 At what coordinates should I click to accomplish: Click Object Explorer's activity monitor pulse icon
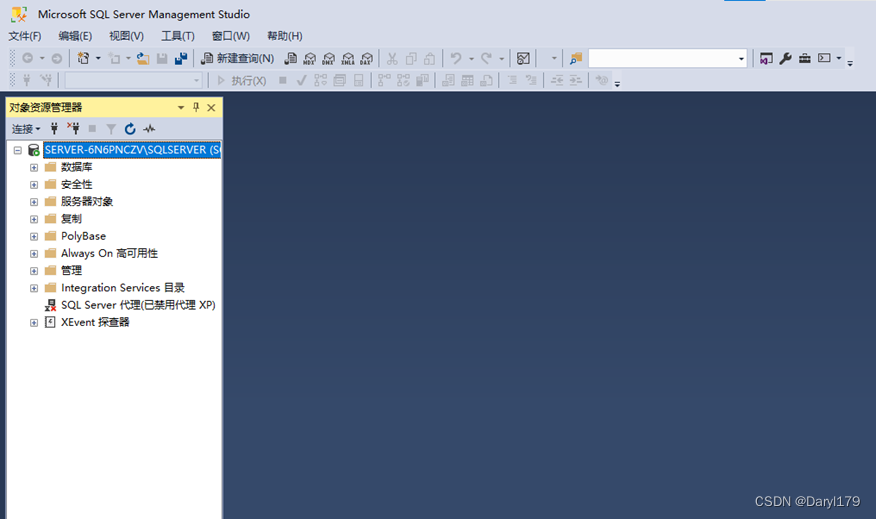tap(149, 129)
